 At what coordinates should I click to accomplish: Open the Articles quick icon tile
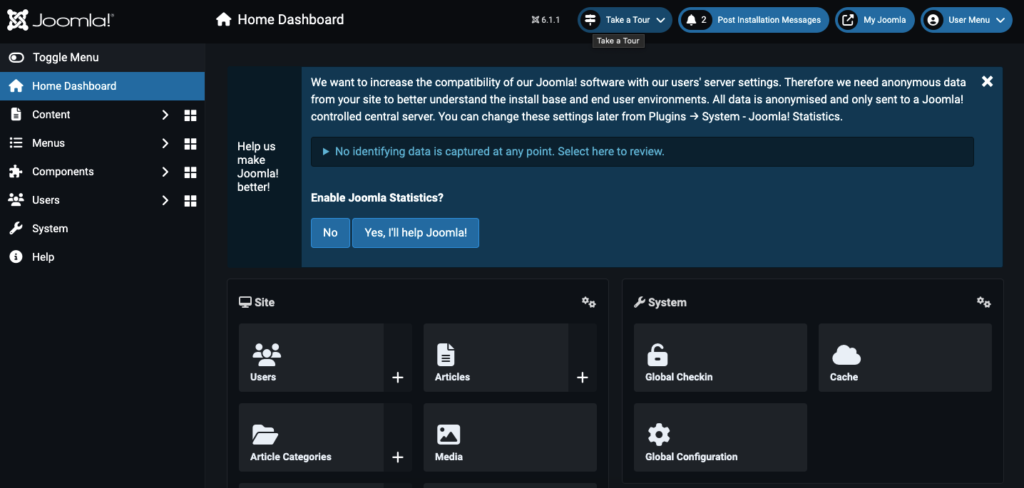(x=496, y=358)
